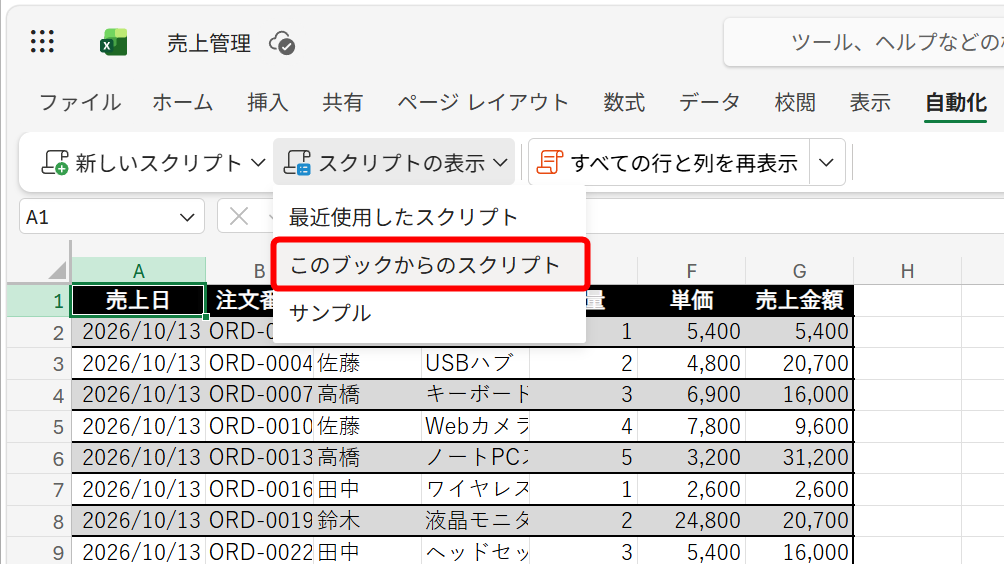
Task: Click the date cell in row 3
Action: tap(138, 363)
